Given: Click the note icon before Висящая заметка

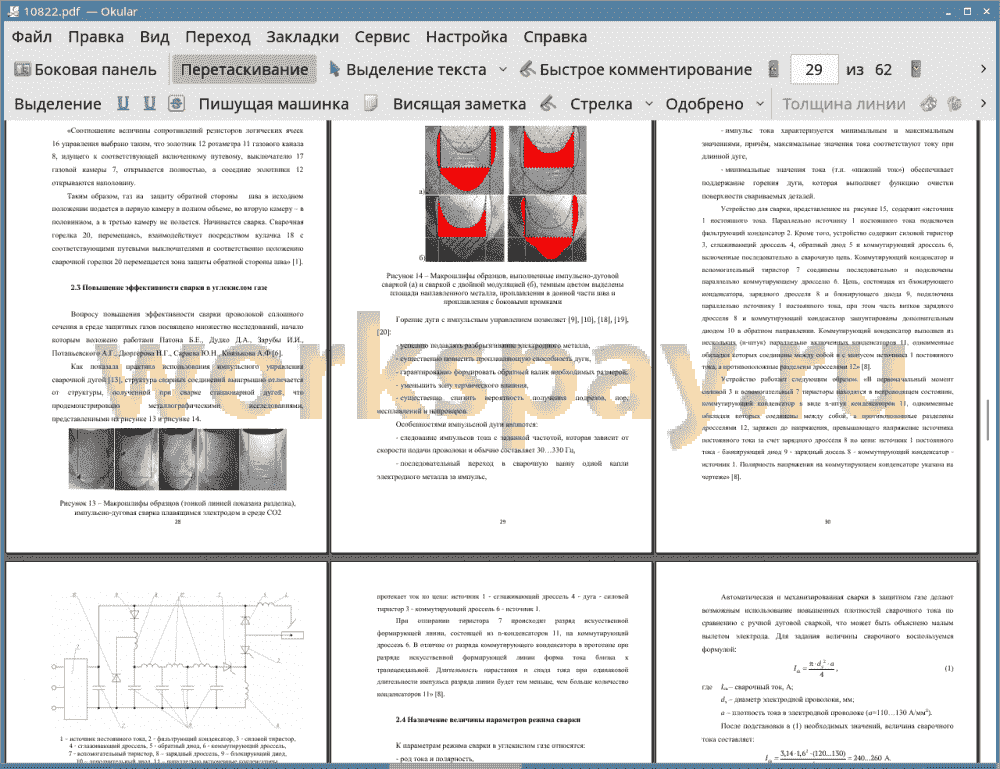Looking at the screenshot, I should tap(371, 103).
